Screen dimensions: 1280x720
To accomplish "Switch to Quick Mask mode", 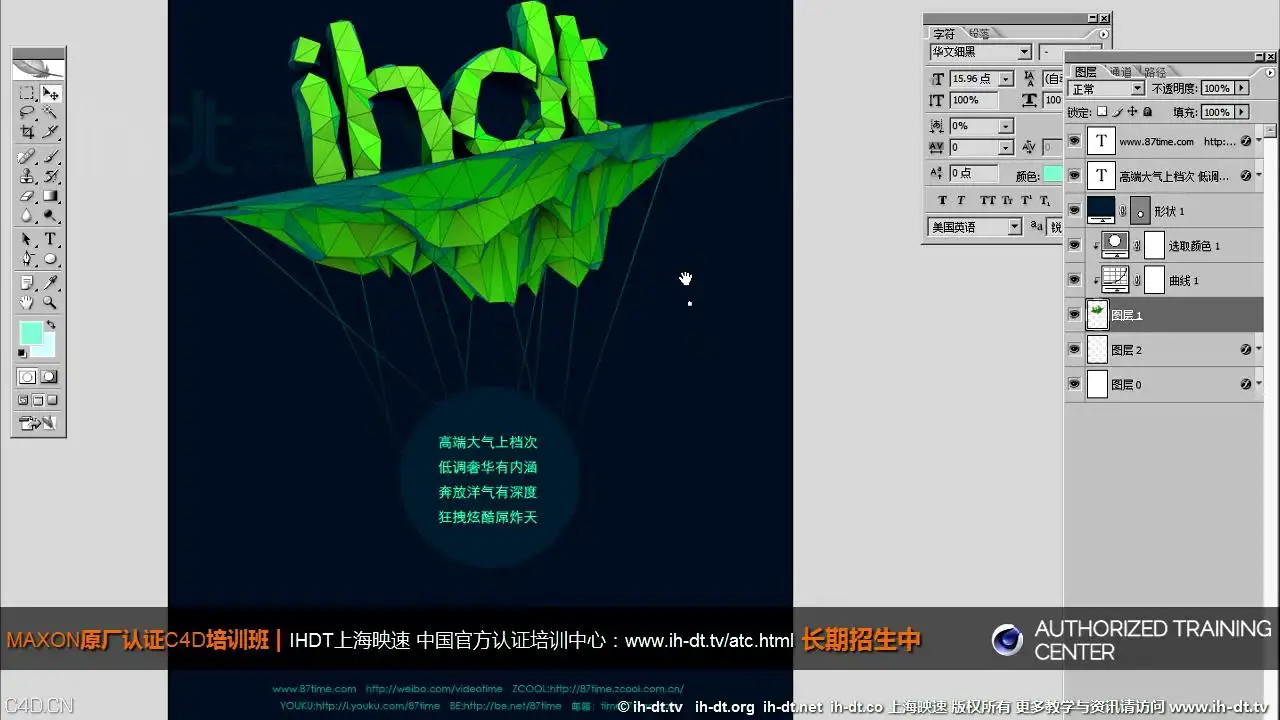I will tap(49, 377).
